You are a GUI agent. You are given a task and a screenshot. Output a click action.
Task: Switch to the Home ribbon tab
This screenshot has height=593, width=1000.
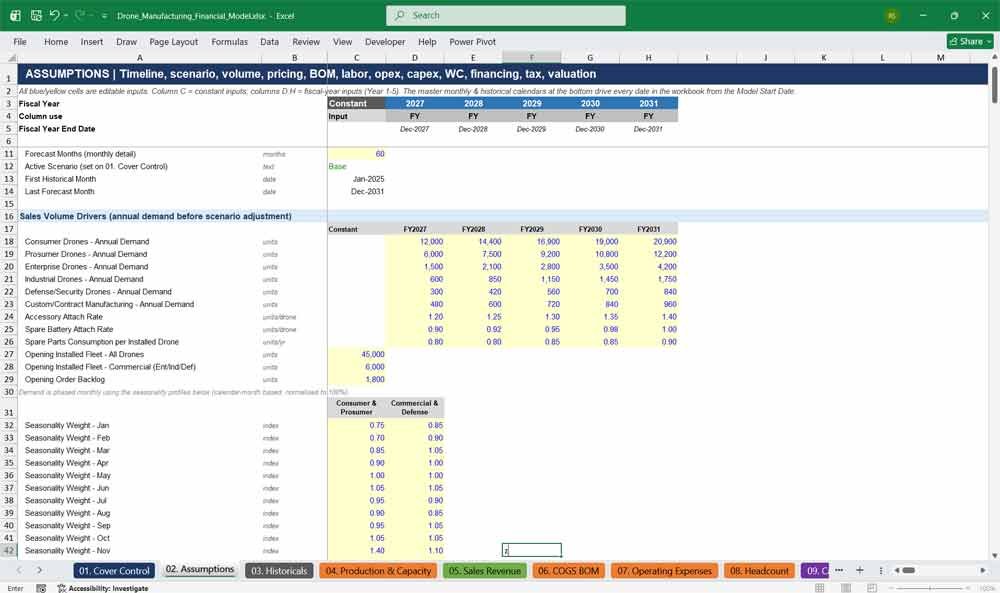click(x=56, y=41)
